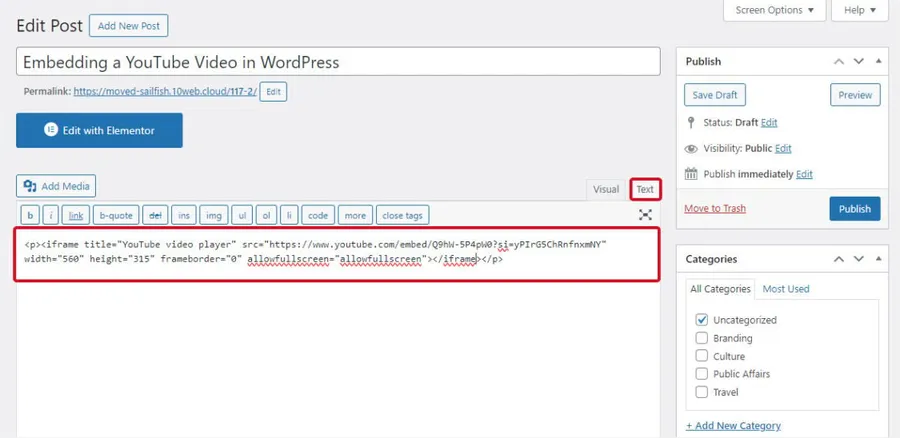
Task: Check the Branding category
Action: [x=701, y=338]
